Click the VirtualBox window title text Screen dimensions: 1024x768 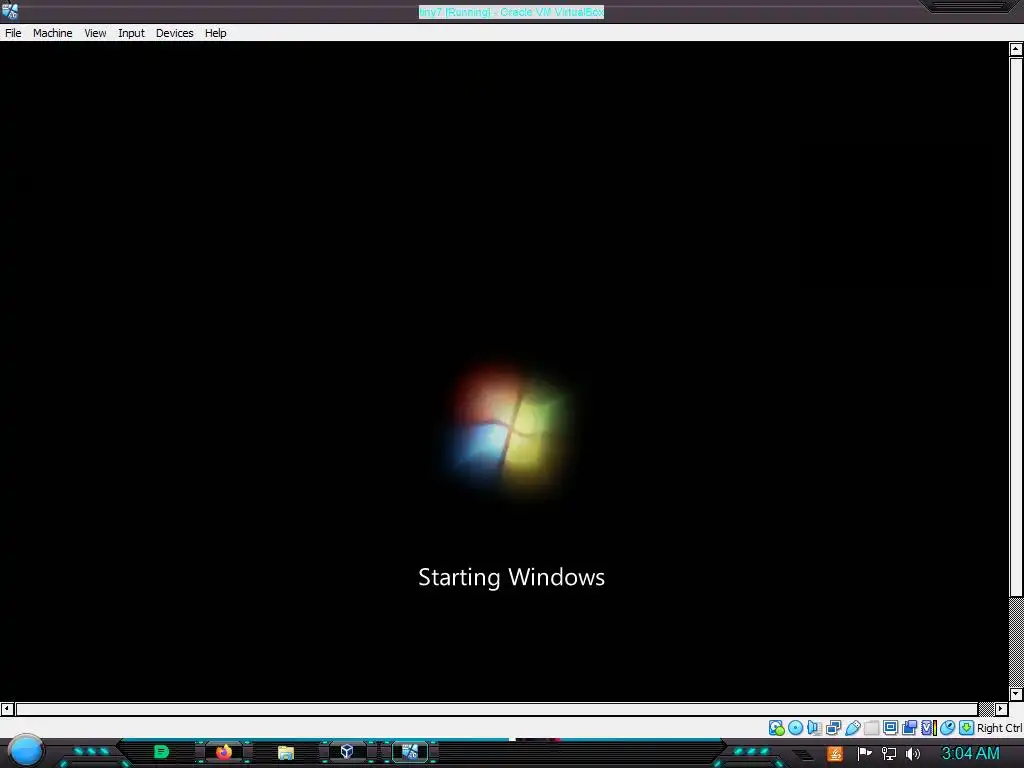[x=511, y=12]
